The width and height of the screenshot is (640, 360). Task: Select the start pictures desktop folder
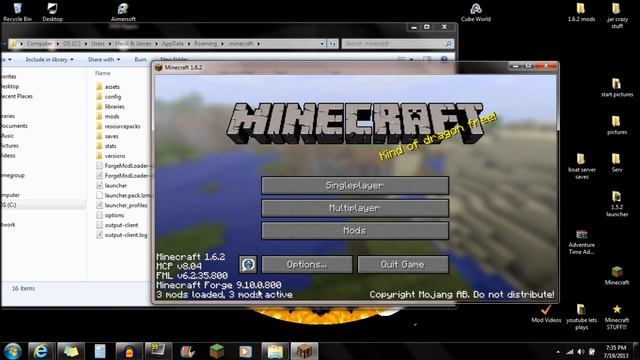(617, 87)
